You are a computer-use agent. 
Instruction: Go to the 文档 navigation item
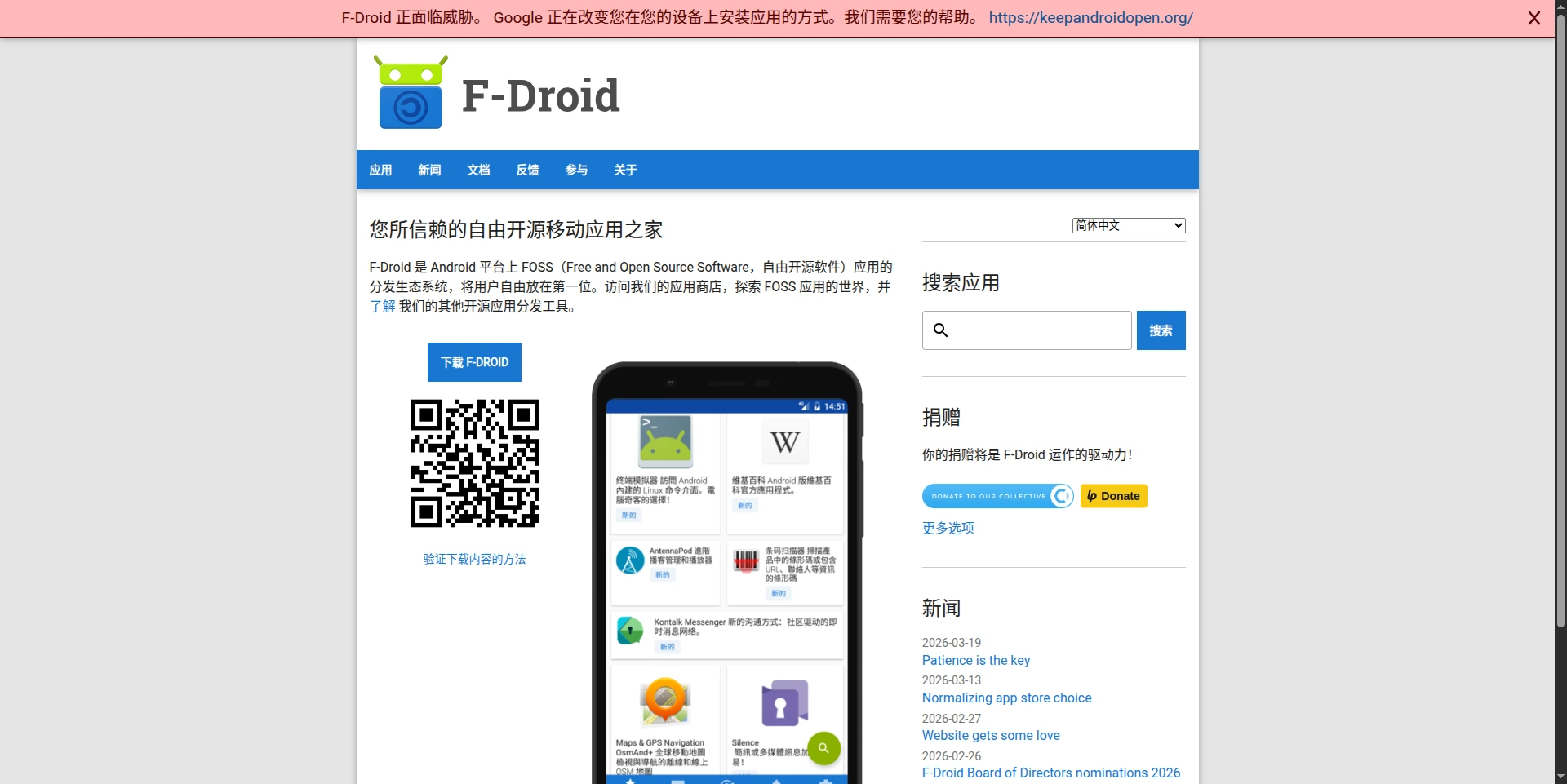(x=478, y=170)
